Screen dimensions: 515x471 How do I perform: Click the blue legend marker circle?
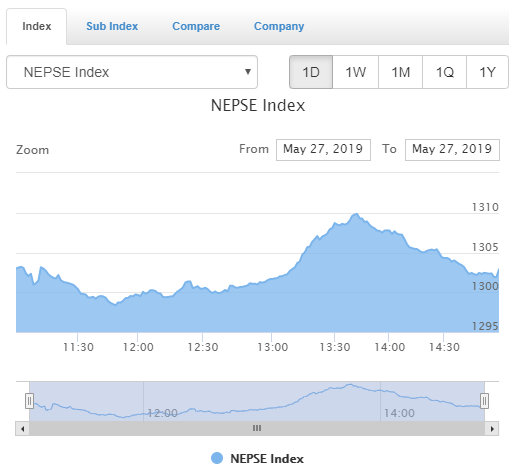click(217, 458)
